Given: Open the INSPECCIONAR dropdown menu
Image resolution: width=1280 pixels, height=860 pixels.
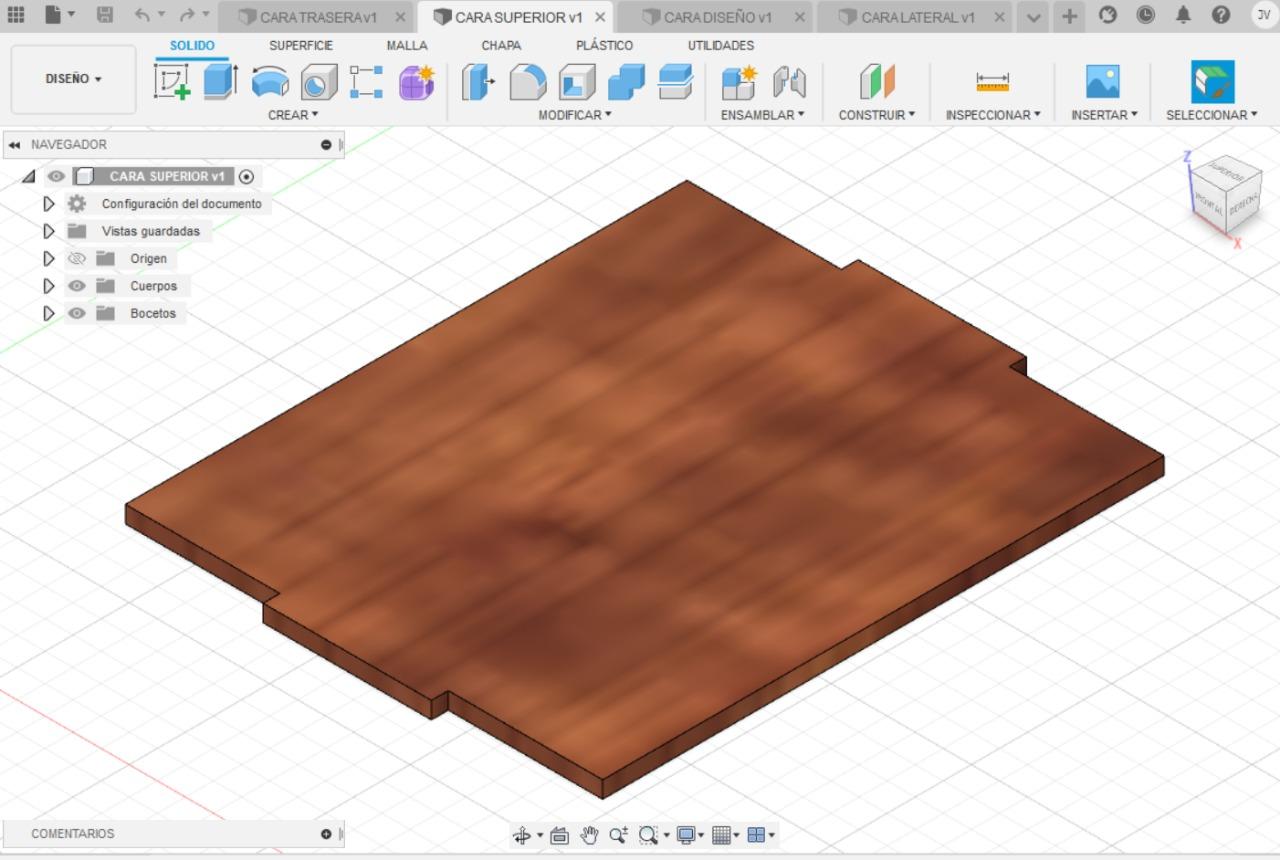Looking at the screenshot, I should [x=993, y=115].
